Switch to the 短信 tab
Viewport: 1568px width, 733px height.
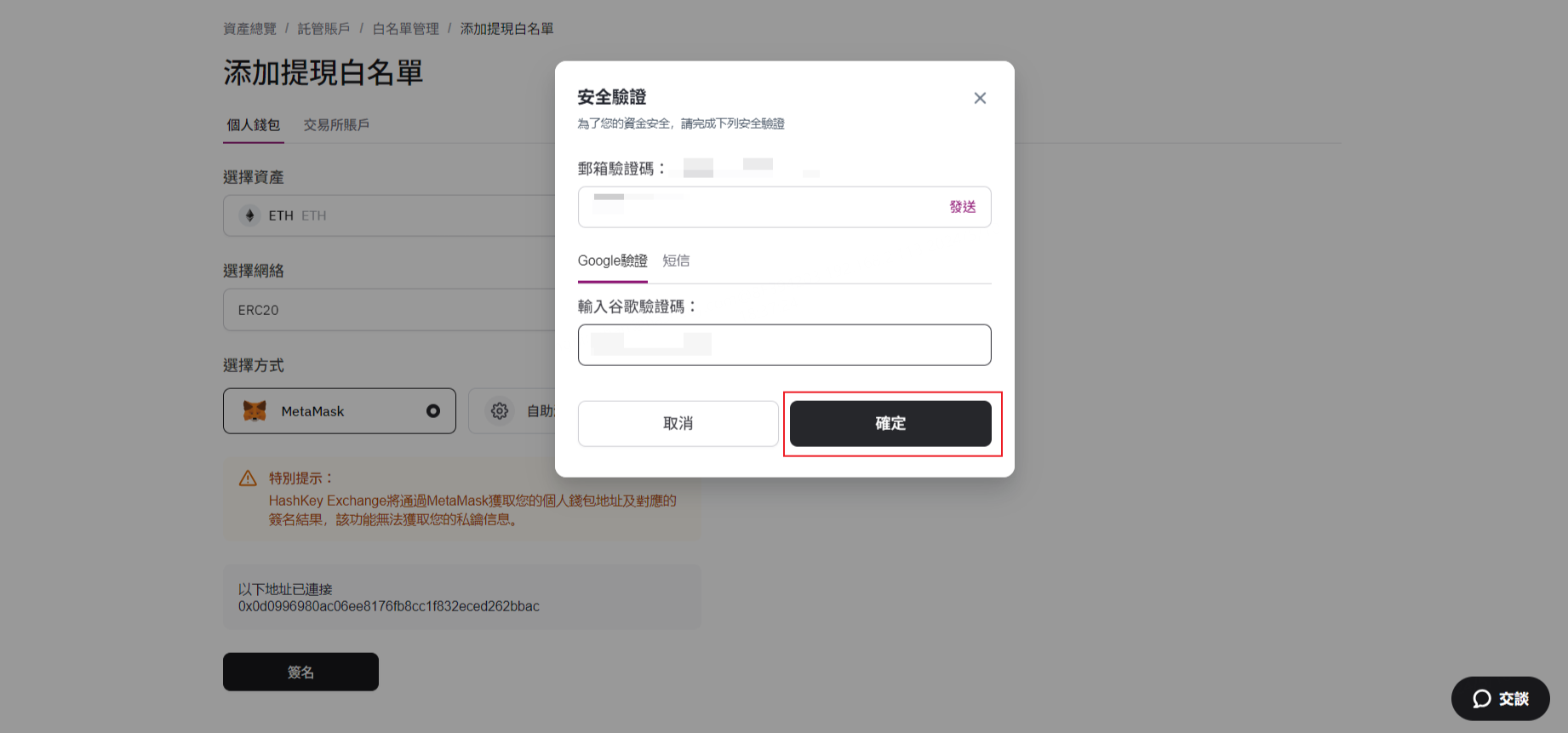click(x=676, y=261)
